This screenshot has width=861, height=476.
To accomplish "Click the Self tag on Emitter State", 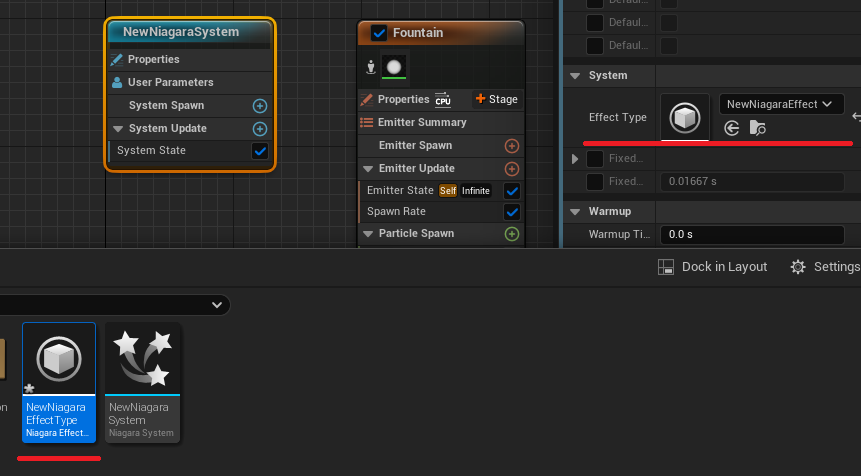I will point(448,191).
